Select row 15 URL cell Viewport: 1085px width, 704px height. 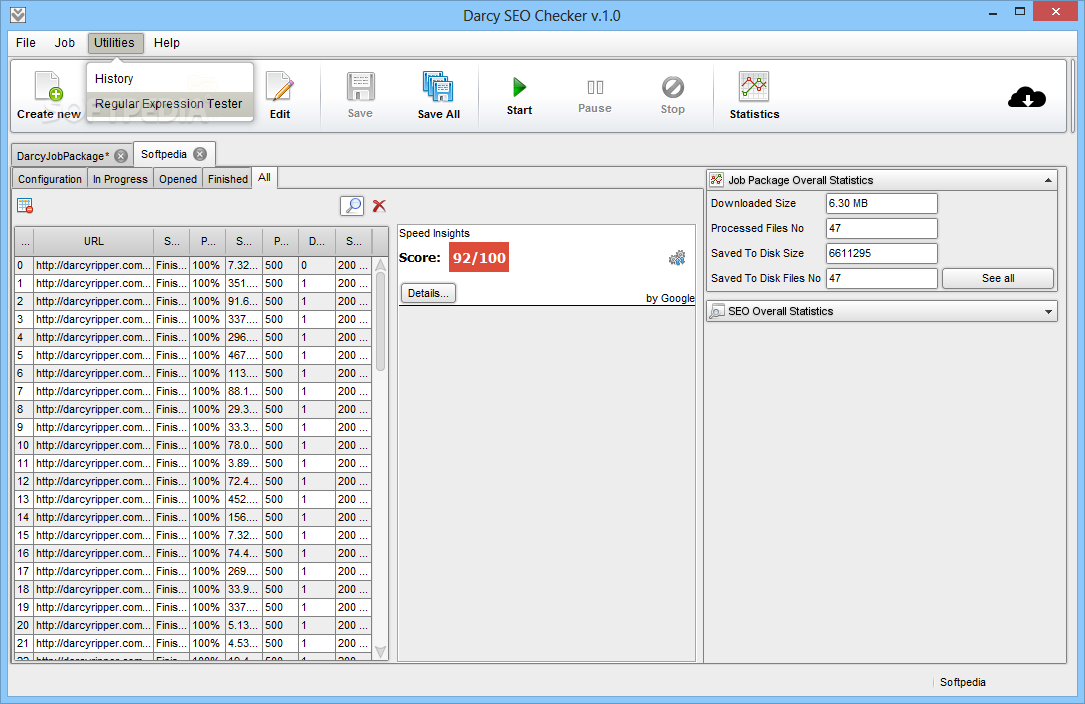pyautogui.click(x=93, y=535)
